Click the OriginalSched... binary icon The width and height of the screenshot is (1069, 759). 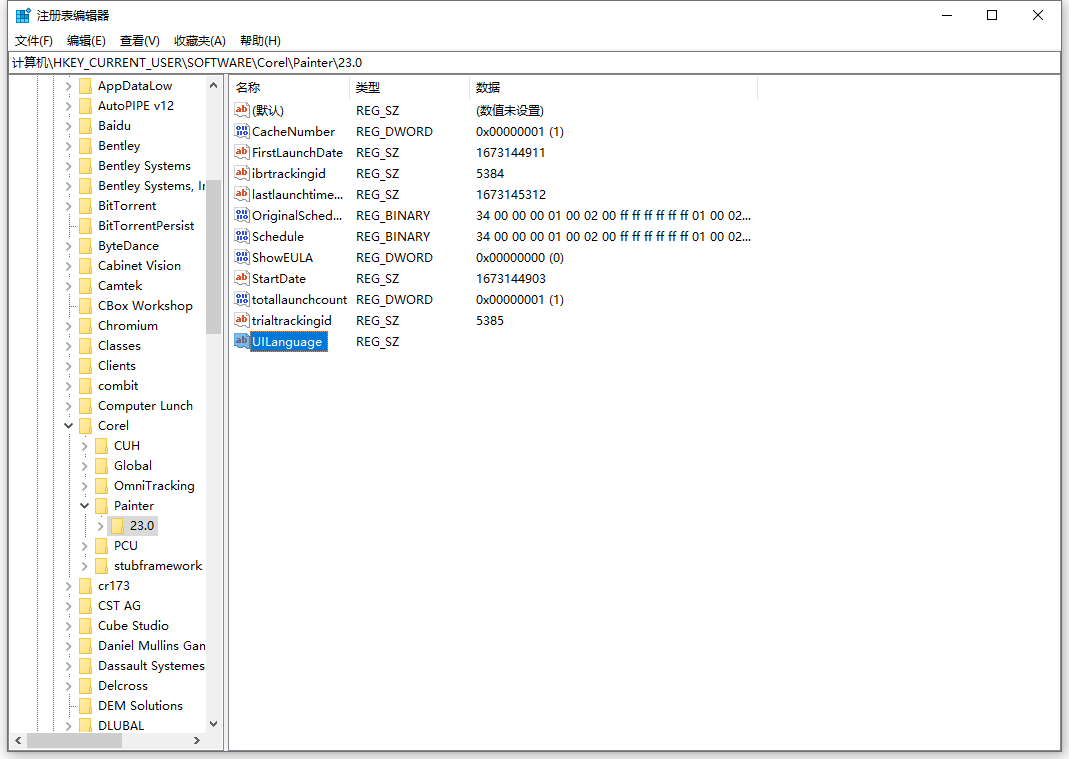(241, 215)
